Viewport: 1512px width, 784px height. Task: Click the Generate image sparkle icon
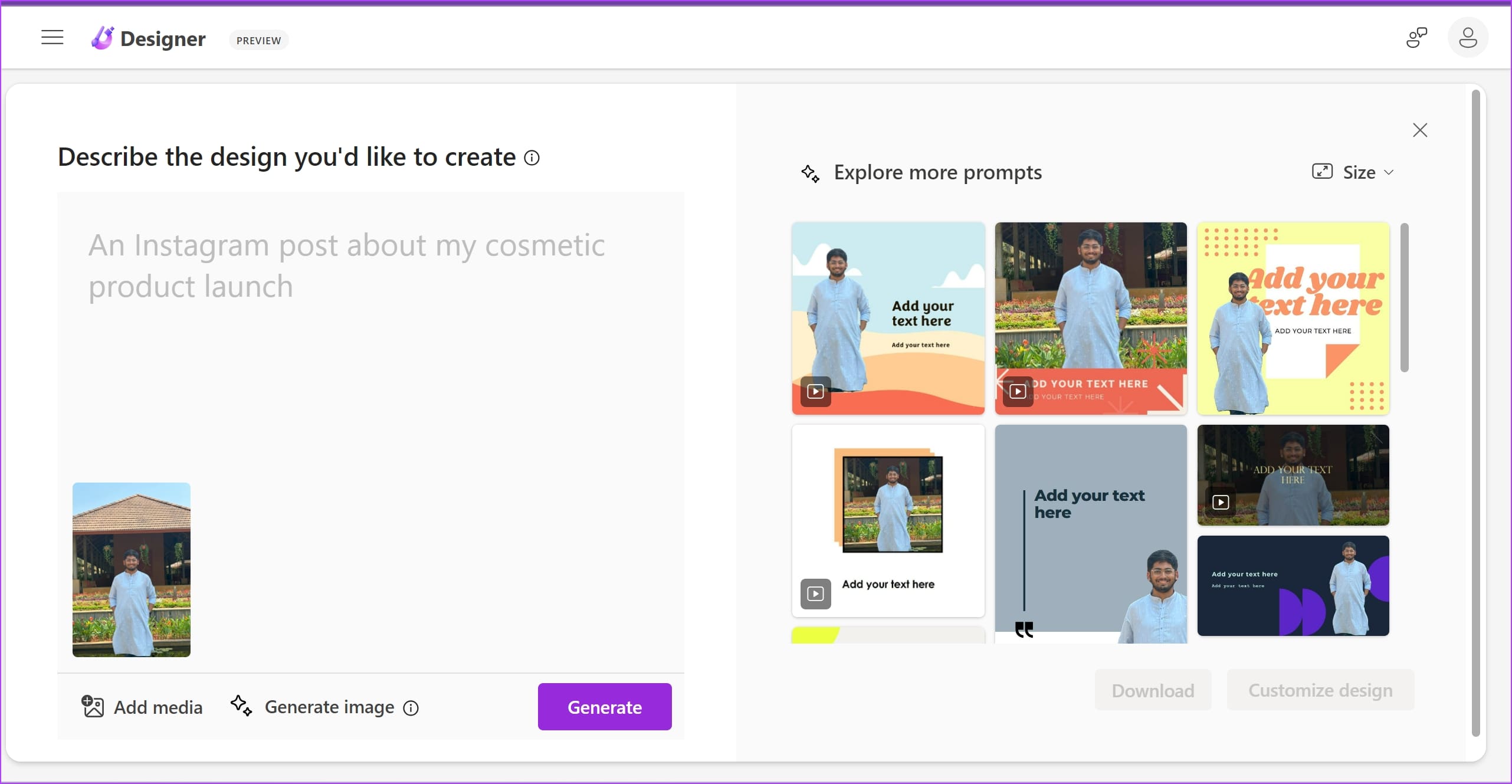click(241, 706)
